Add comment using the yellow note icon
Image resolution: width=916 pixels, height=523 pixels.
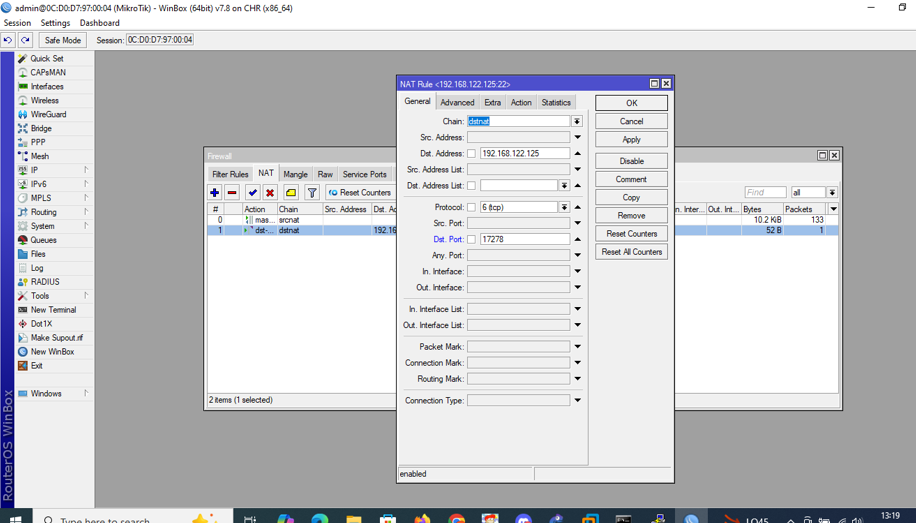click(291, 192)
